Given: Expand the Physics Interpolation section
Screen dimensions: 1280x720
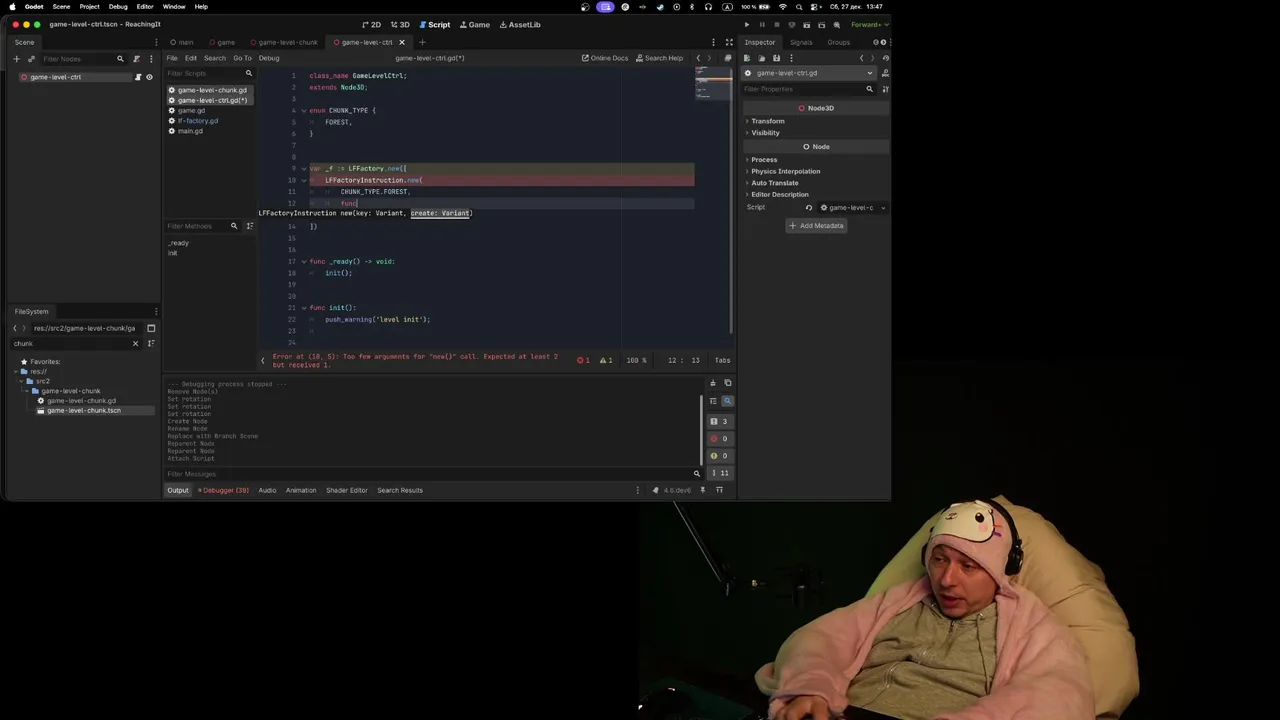Looking at the screenshot, I should pyautogui.click(x=785, y=171).
